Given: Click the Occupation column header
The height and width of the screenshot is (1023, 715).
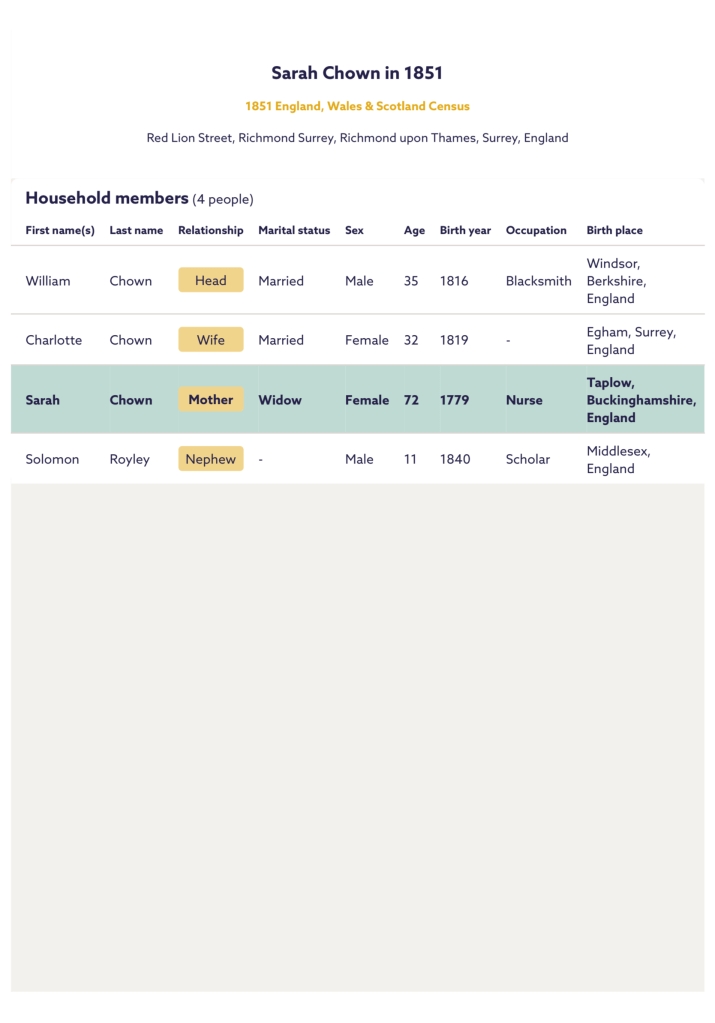Looking at the screenshot, I should click(x=536, y=230).
